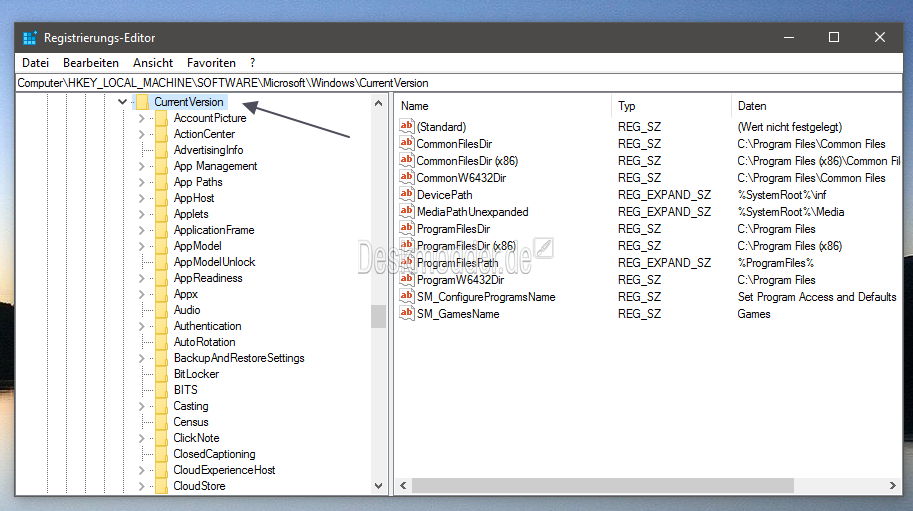Click the values pane scroll left arrow
This screenshot has width=913, height=511.
(403, 485)
